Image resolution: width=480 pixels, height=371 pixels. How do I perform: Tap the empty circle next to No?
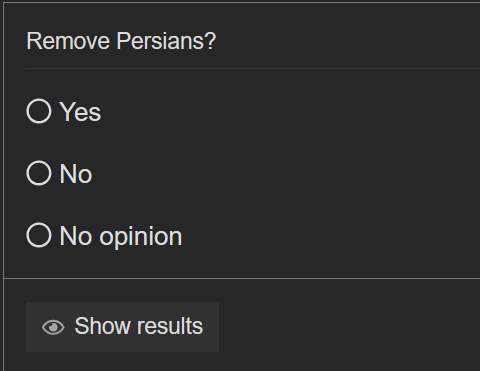click(x=39, y=173)
